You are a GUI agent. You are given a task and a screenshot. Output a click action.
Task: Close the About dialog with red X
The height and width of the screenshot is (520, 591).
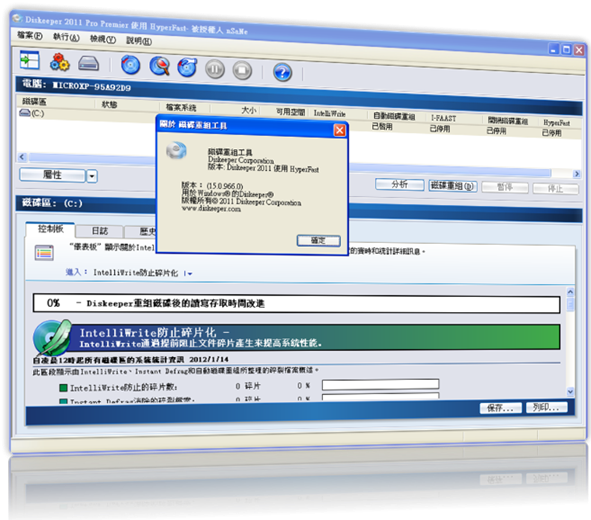[340, 130]
